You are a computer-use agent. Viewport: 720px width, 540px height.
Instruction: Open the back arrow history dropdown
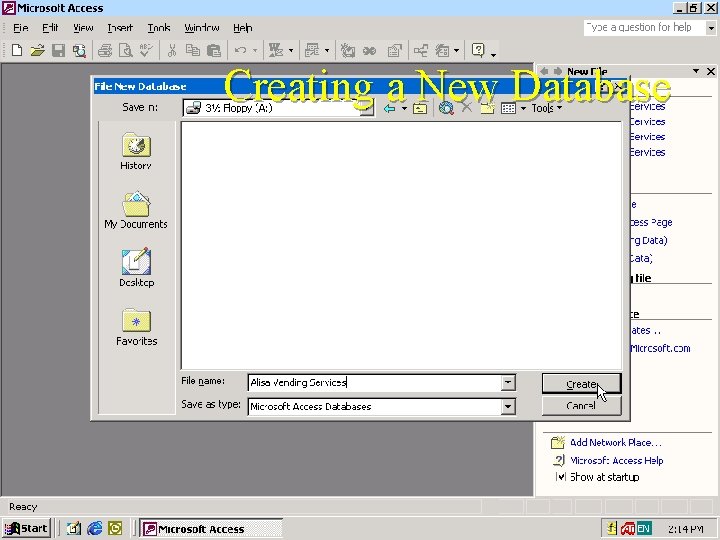coord(404,108)
